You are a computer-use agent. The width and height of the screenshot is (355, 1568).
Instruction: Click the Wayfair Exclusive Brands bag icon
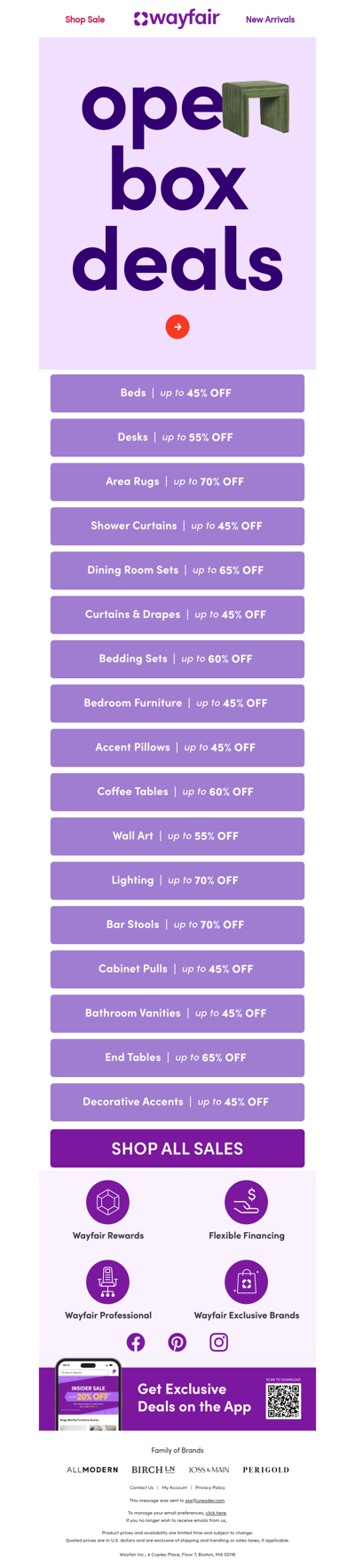[247, 1282]
